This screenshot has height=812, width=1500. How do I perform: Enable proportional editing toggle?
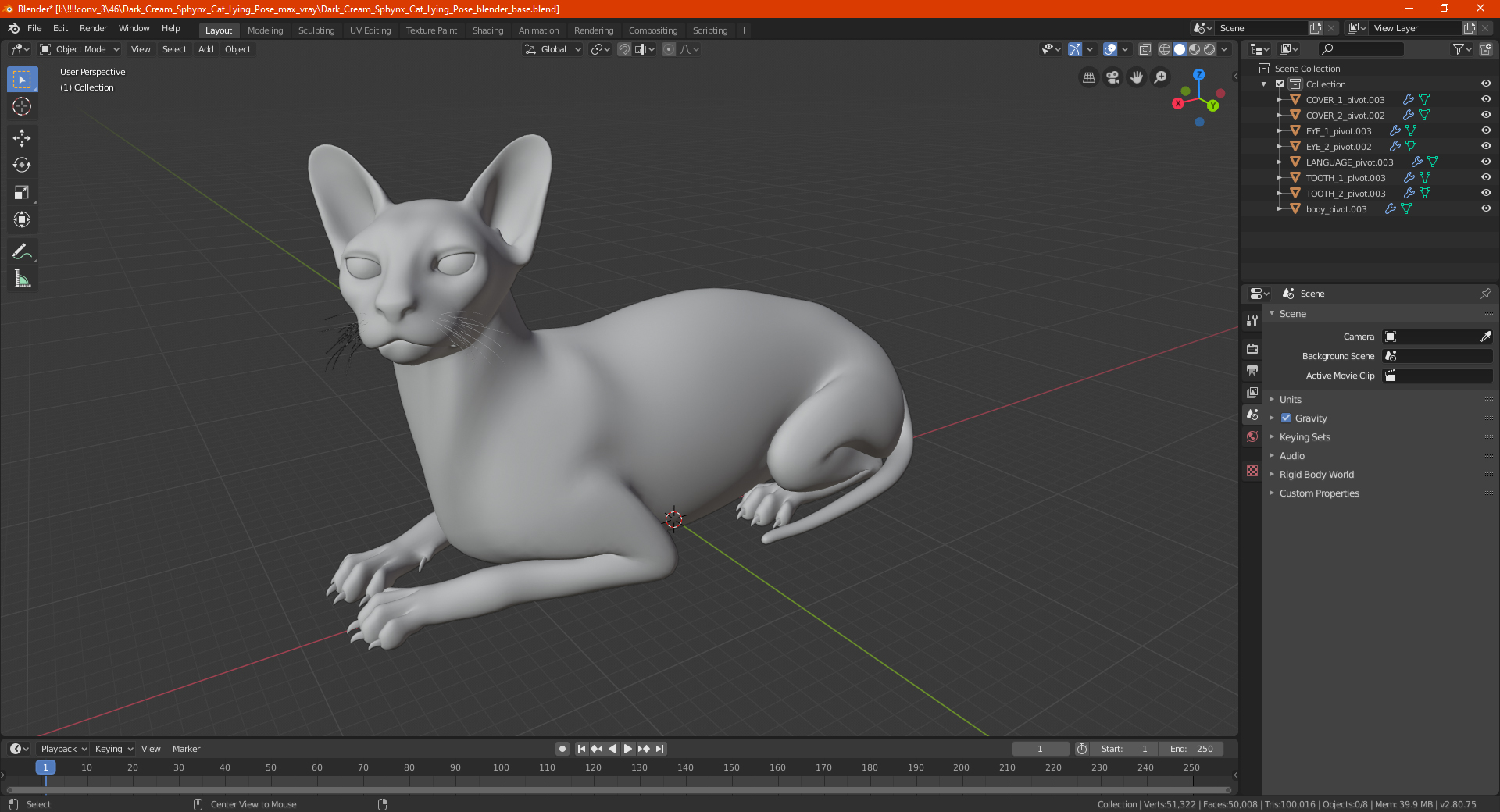click(669, 49)
